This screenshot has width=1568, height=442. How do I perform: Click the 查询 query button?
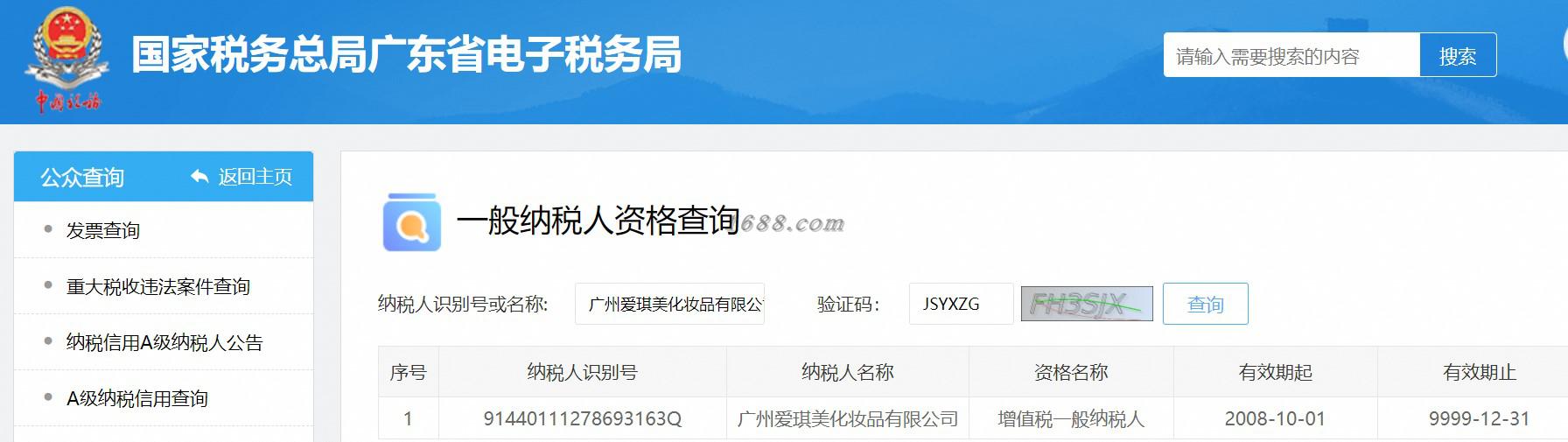tap(1206, 304)
